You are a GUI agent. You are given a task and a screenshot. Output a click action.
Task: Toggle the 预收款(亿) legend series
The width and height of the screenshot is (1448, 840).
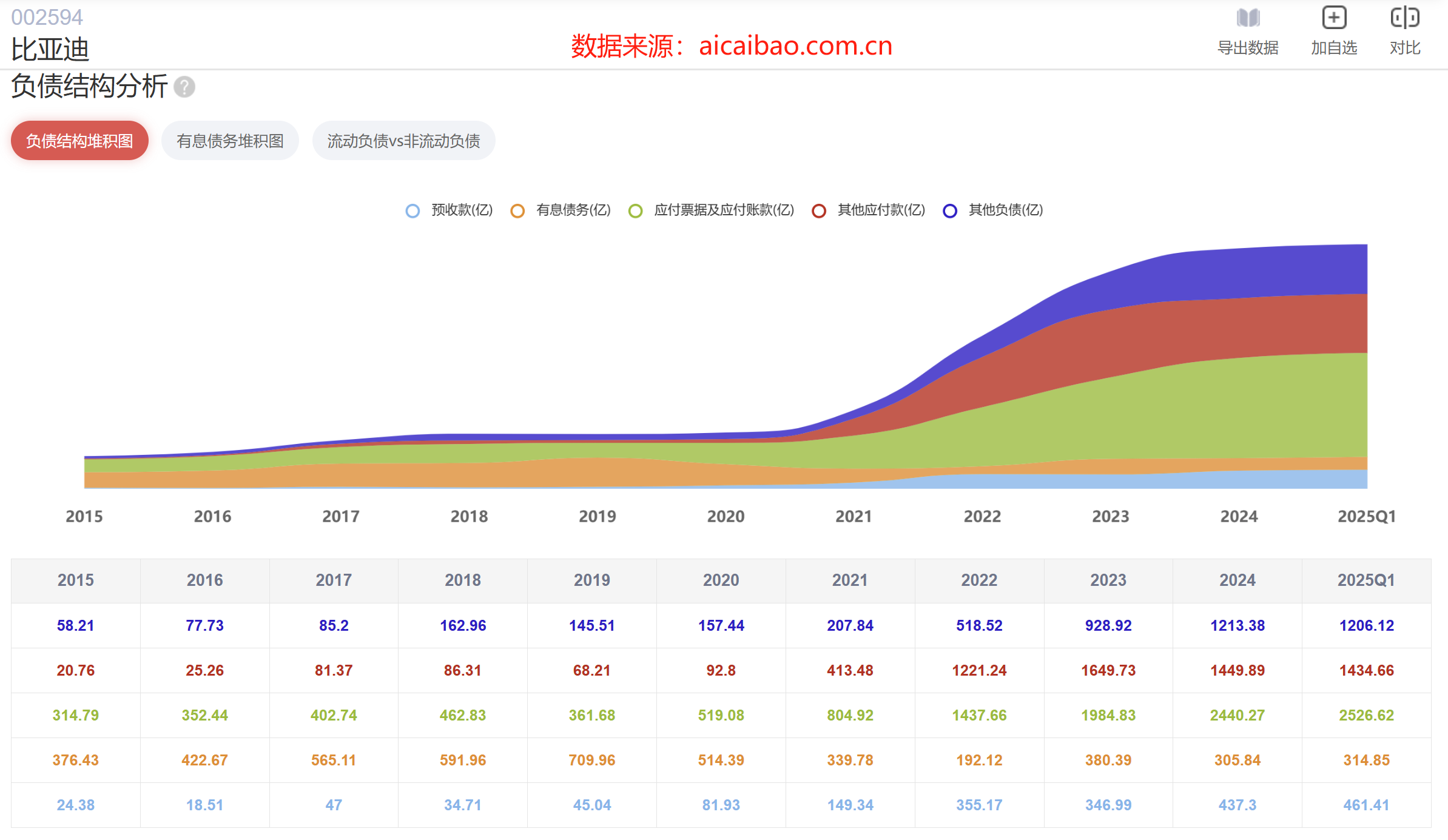coord(450,210)
